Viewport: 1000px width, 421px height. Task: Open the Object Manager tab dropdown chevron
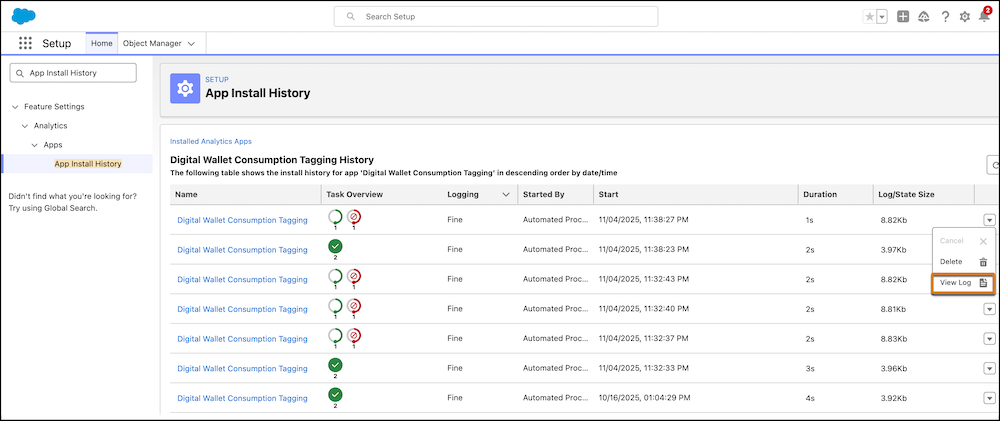[x=191, y=43]
